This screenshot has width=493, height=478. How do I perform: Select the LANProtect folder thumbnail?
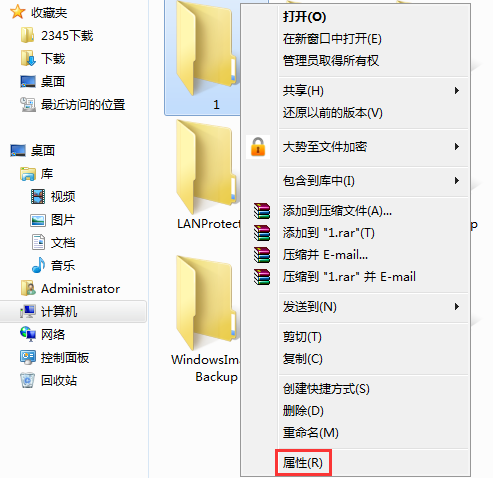coord(207,167)
